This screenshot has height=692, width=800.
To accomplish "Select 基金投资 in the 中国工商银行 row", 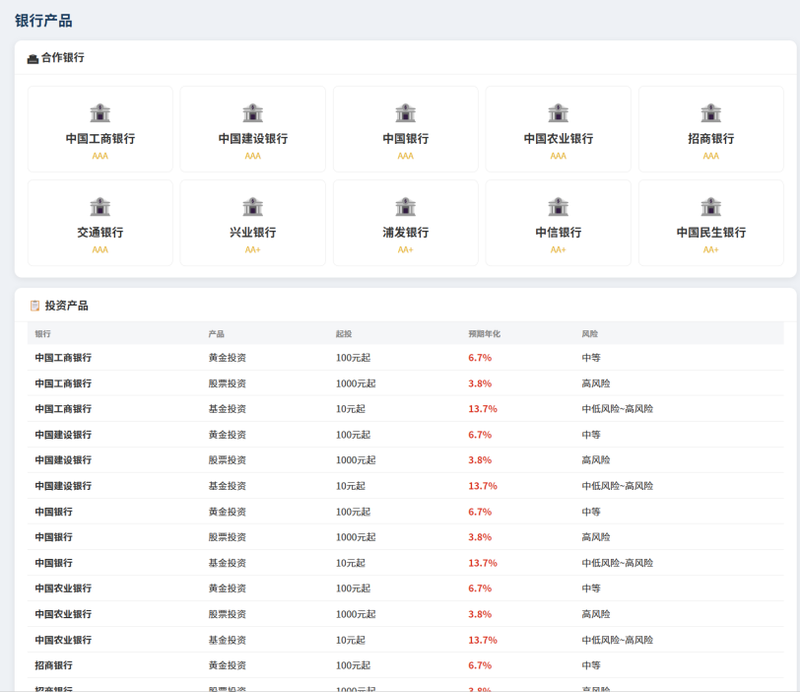I will (227, 409).
